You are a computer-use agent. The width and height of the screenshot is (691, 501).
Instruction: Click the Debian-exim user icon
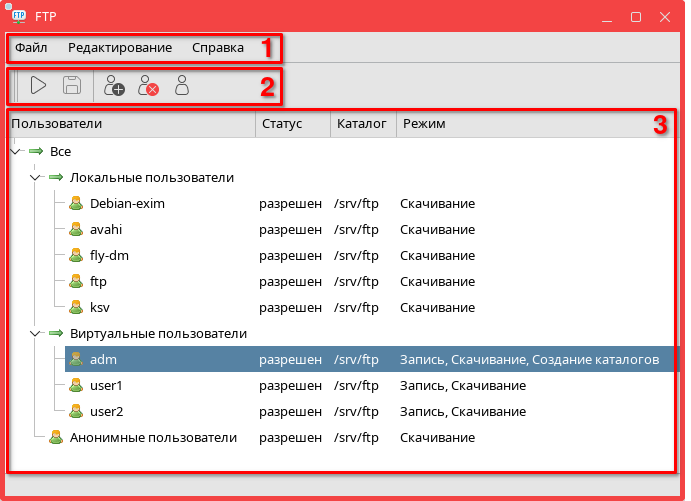[75, 204]
